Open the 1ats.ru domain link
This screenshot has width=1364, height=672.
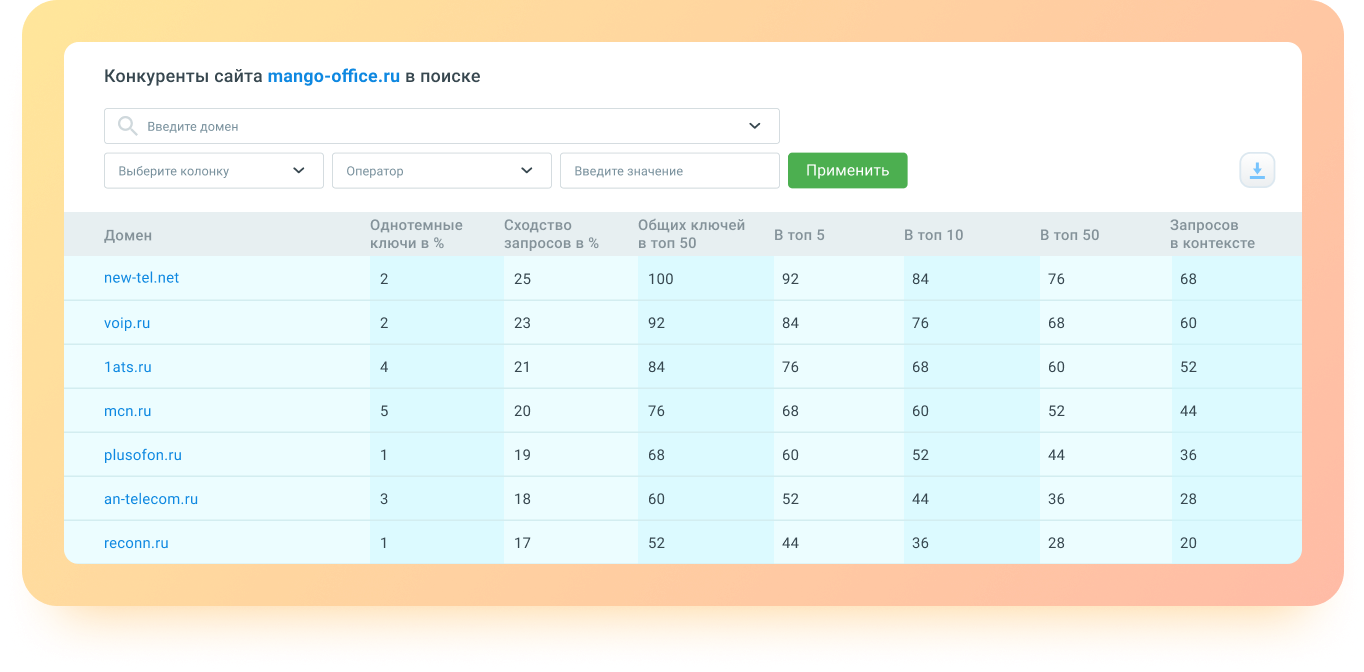(128, 367)
